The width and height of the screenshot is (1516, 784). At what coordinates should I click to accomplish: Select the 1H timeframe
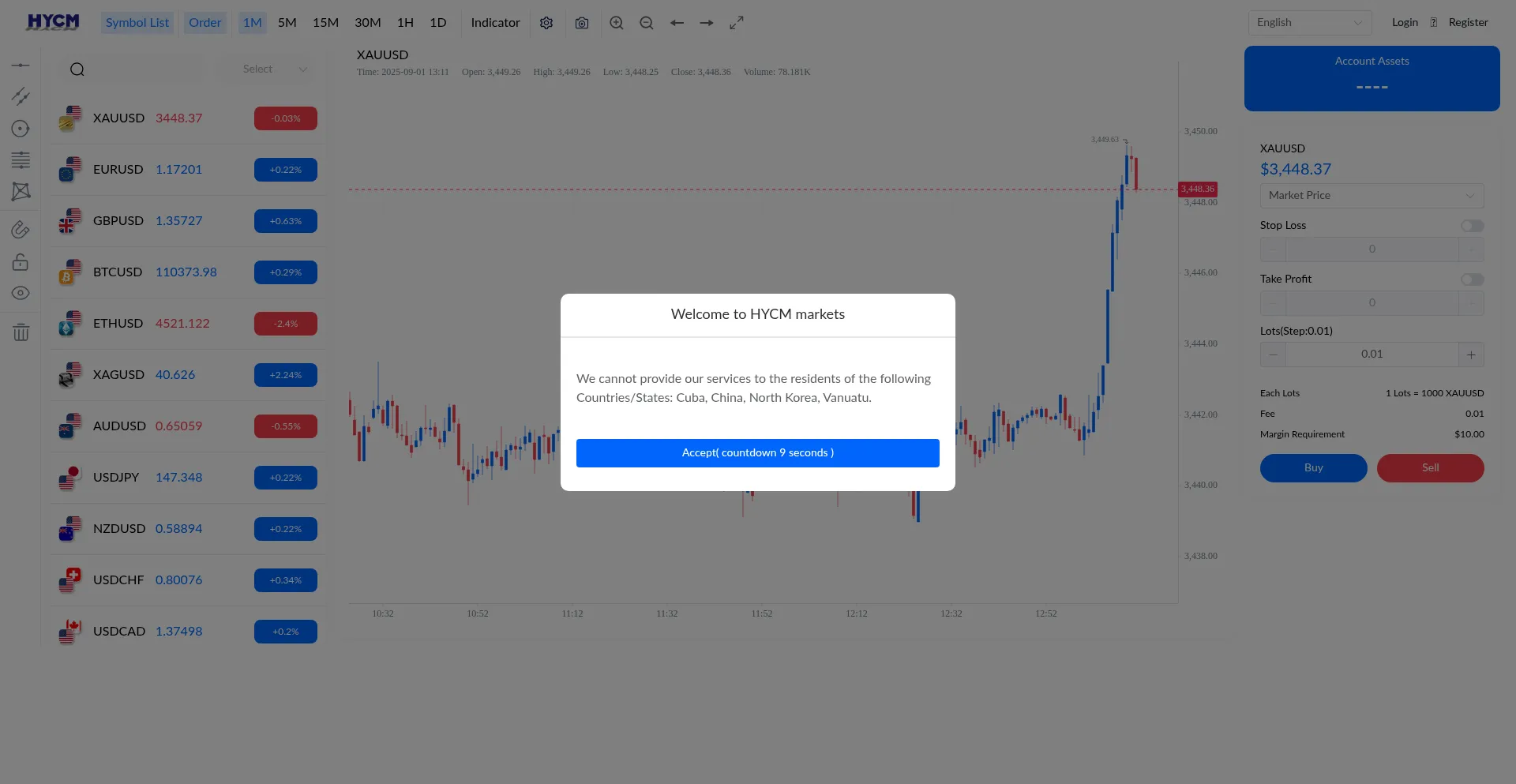coord(405,23)
